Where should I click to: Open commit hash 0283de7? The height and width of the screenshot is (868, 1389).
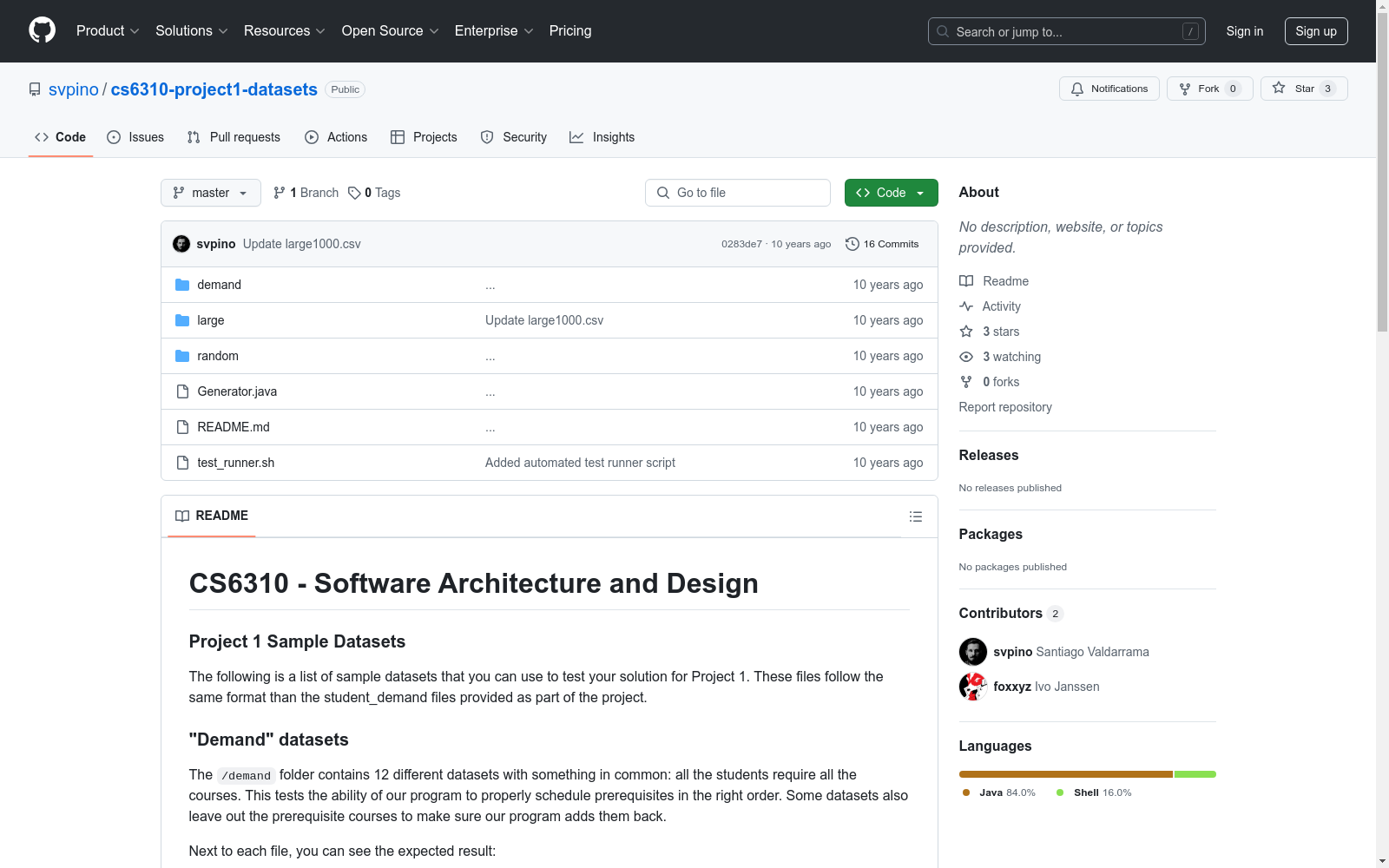coord(741,244)
